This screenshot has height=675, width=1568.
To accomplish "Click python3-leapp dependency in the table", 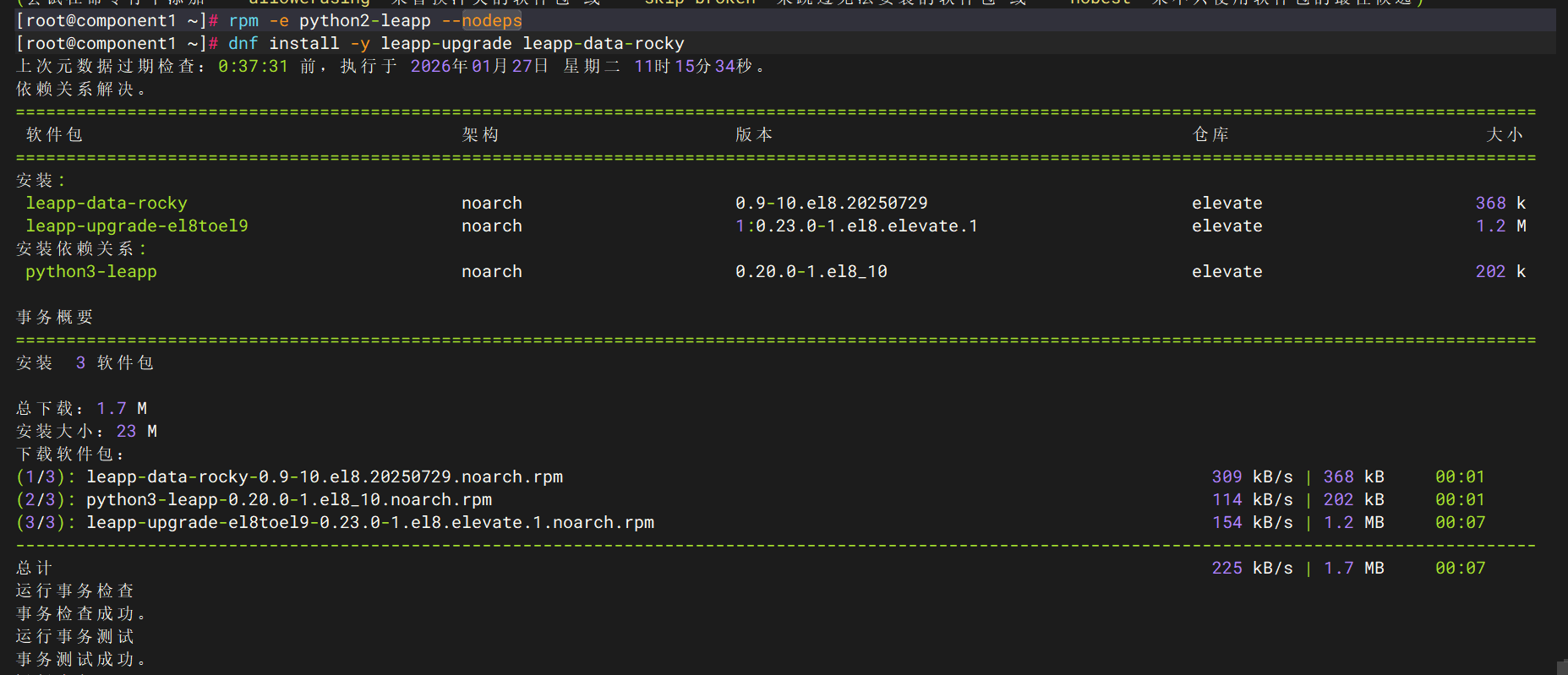I will (91, 271).
